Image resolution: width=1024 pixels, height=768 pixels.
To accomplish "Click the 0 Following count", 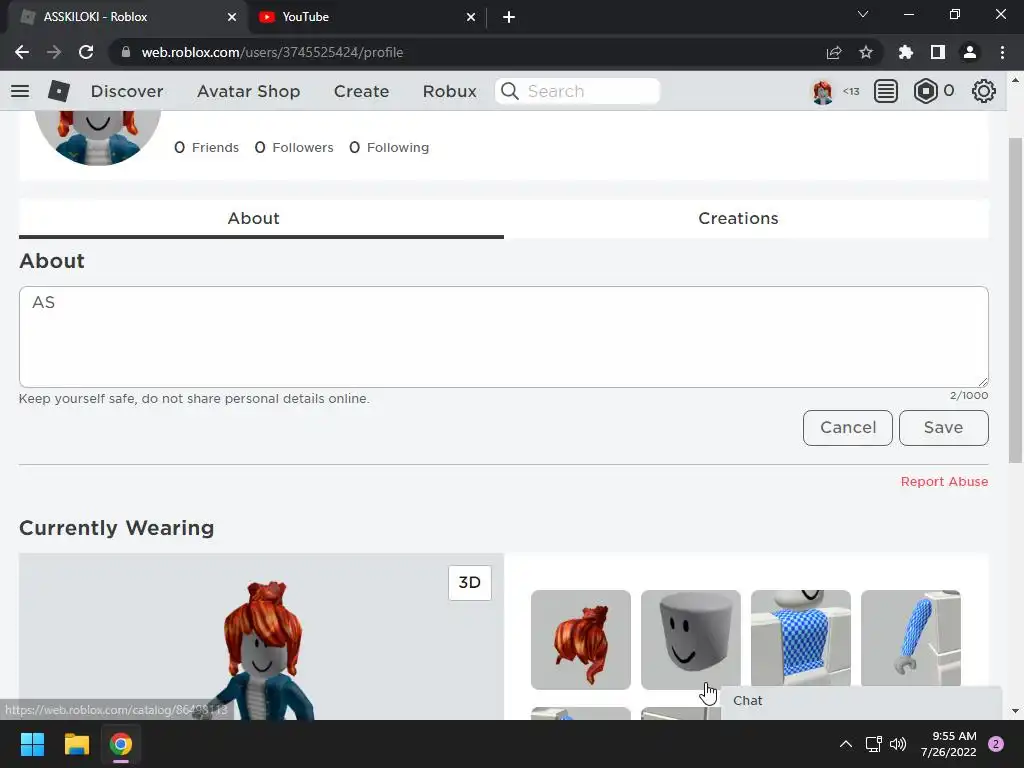I will click(389, 148).
